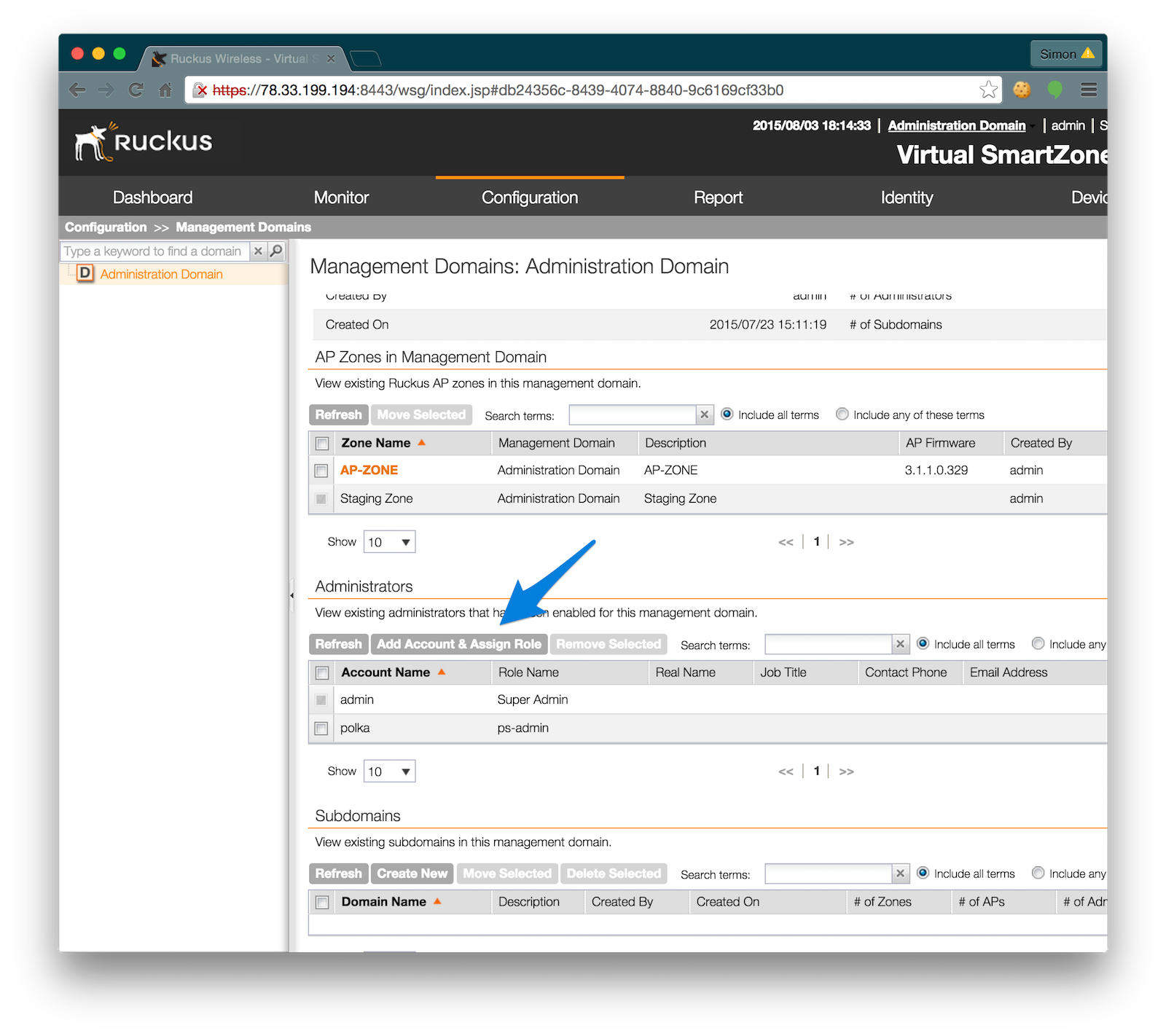
Task: Select AP Zones 'Include all terms' radio
Action: [x=727, y=414]
